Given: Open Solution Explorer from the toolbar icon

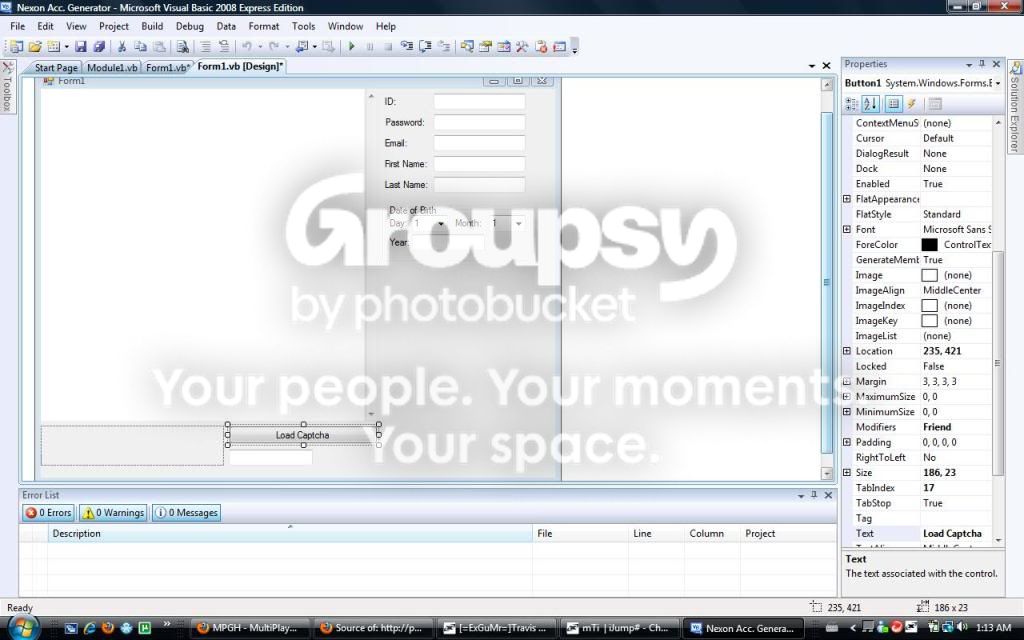Looking at the screenshot, I should (467, 46).
